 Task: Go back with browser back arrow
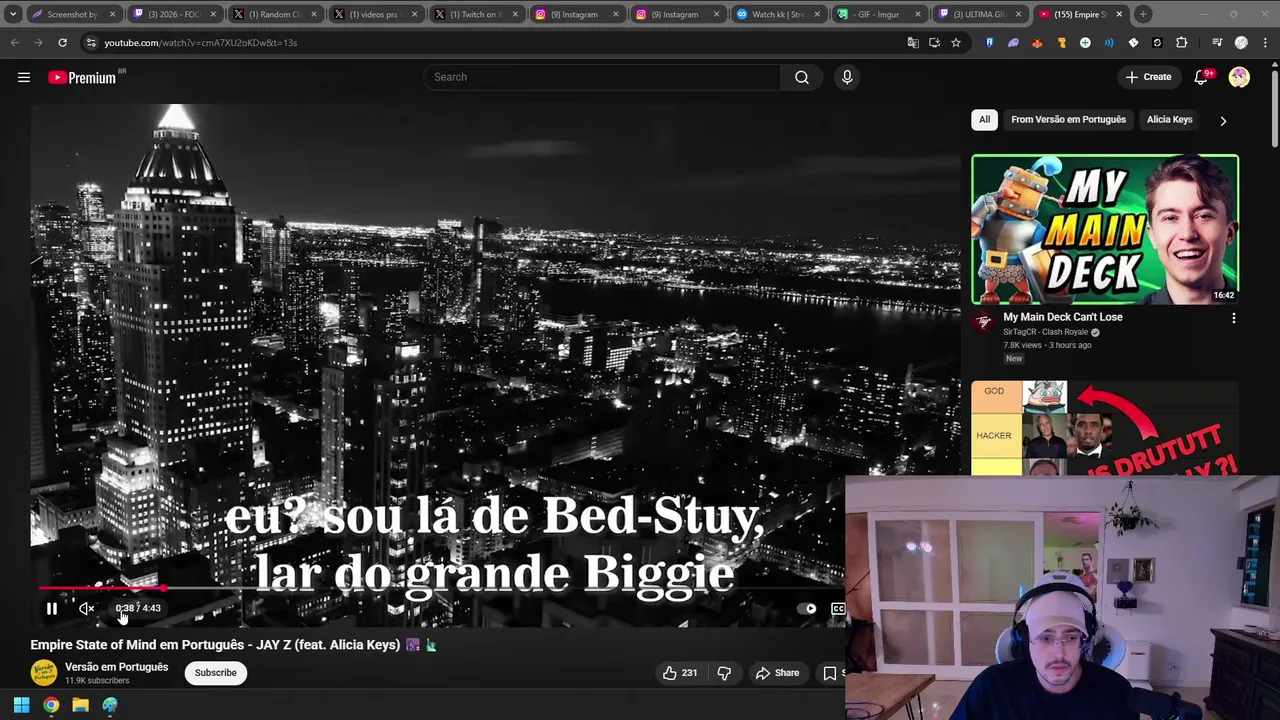point(14,43)
